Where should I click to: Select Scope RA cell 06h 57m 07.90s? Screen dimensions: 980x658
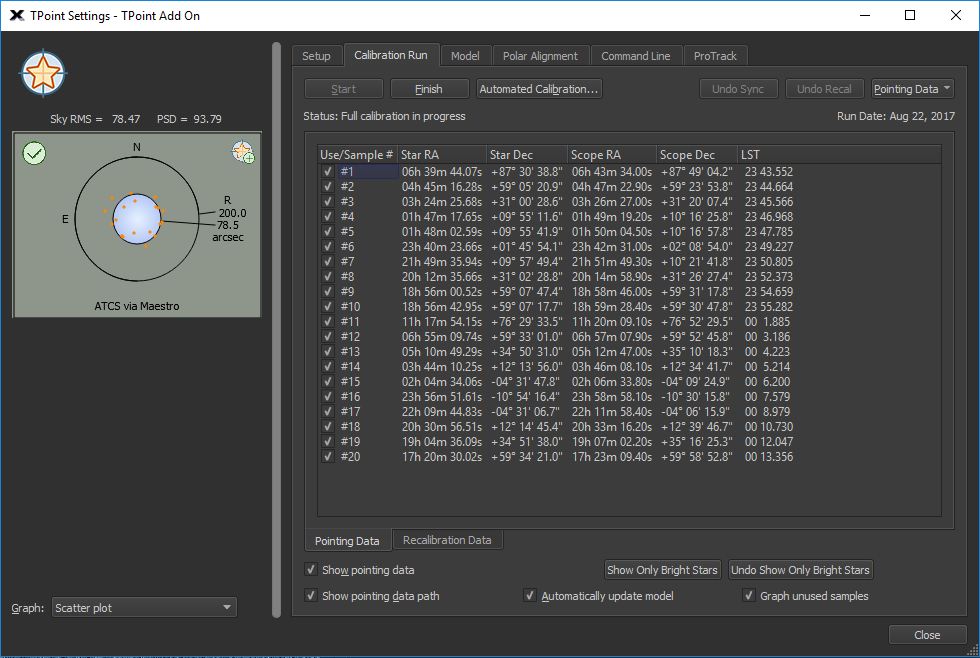tap(612, 336)
